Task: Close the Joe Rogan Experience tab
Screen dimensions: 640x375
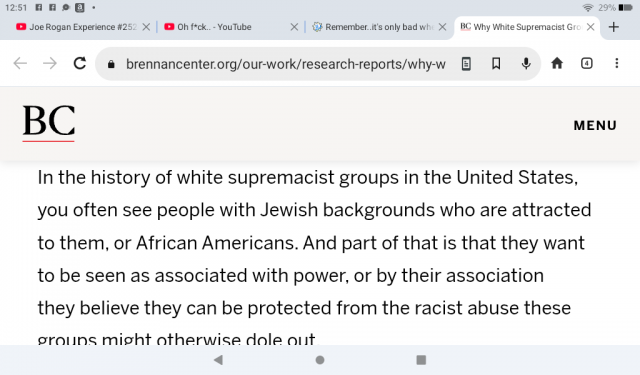Action: [146, 27]
